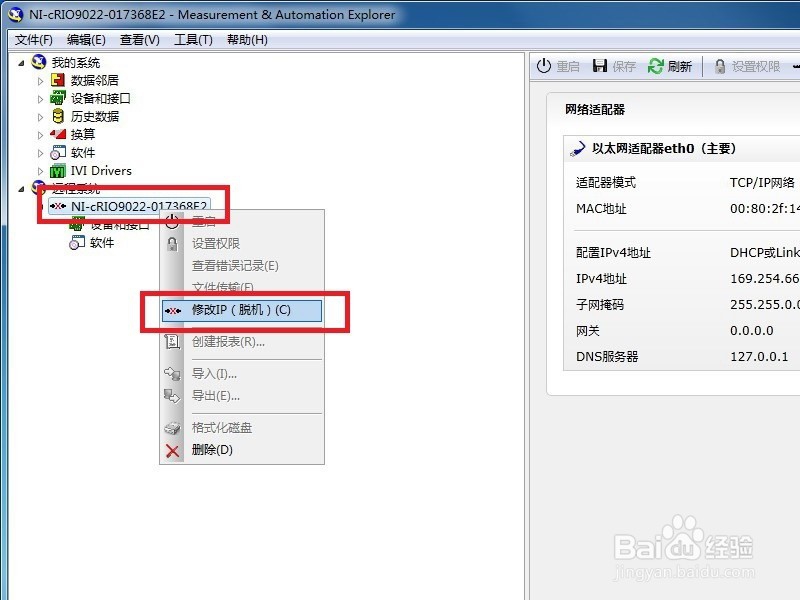Viewport: 800px width, 600px height.
Task: Click the 网络适配器 section heading
Action: tap(595, 109)
